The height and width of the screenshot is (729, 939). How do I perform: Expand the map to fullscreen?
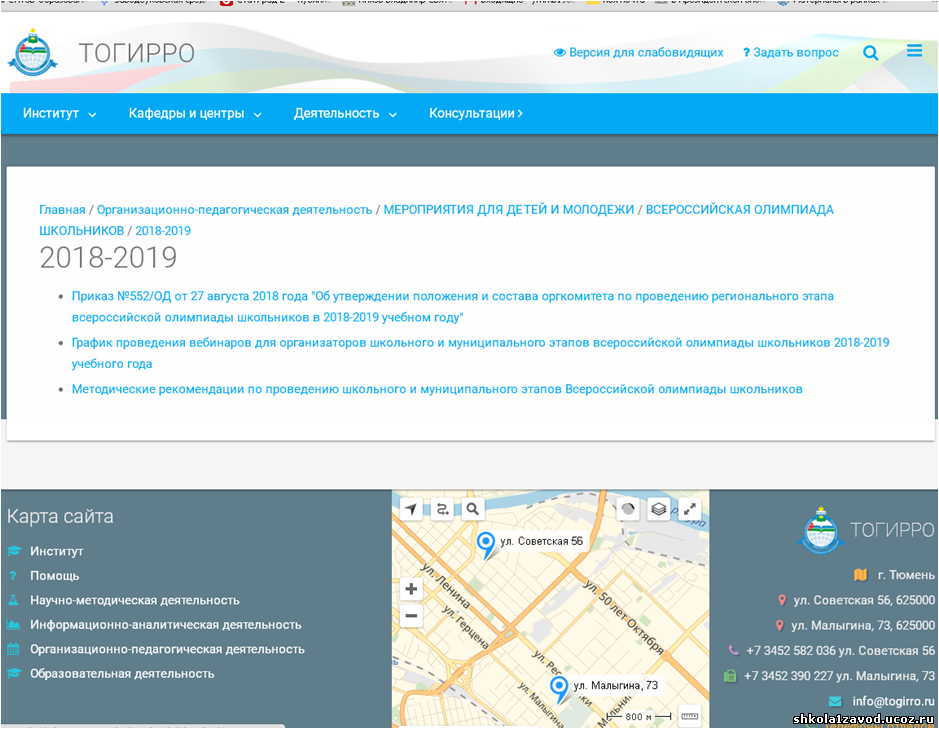(690, 509)
